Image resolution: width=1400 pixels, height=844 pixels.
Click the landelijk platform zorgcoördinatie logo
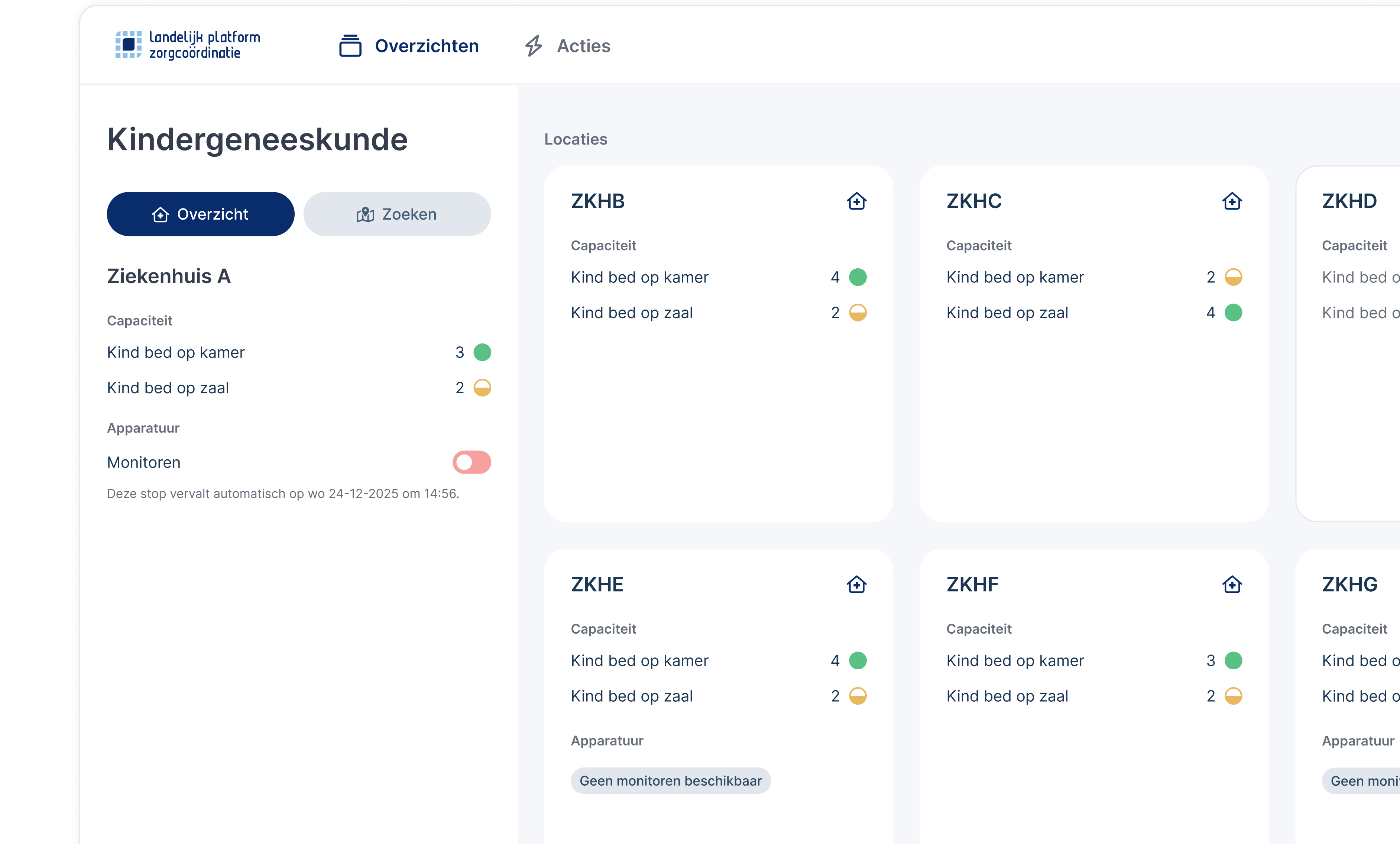[x=188, y=45]
